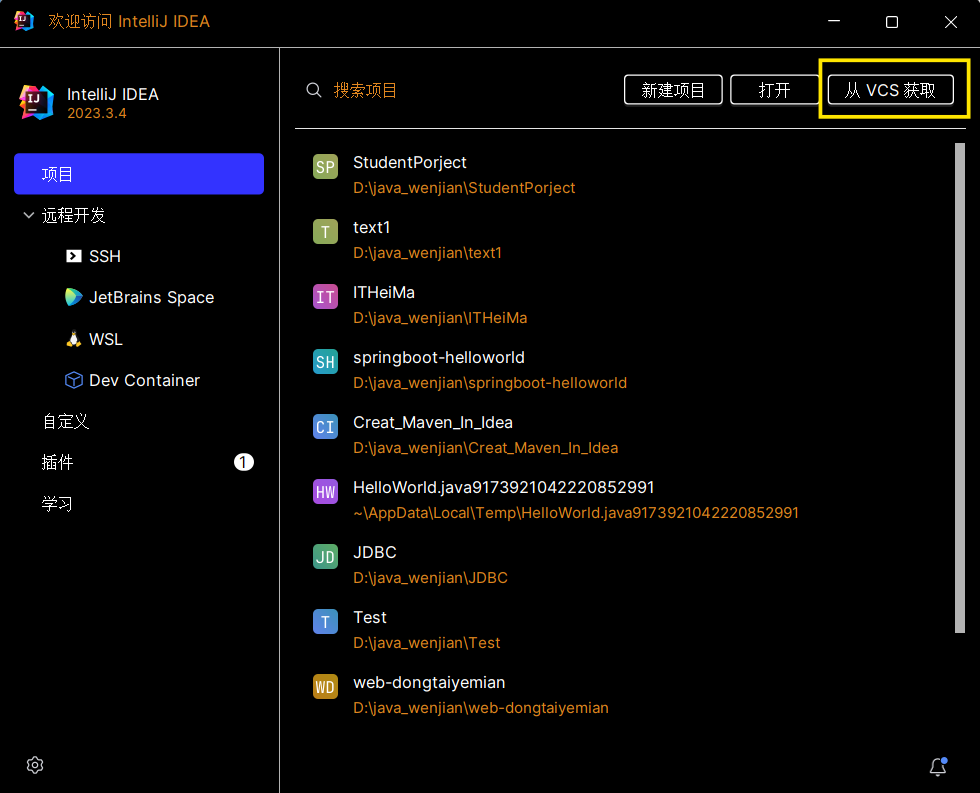Open HelloWorld.java917392104222085299​1 project name
980x793 pixels.
pos(503,487)
